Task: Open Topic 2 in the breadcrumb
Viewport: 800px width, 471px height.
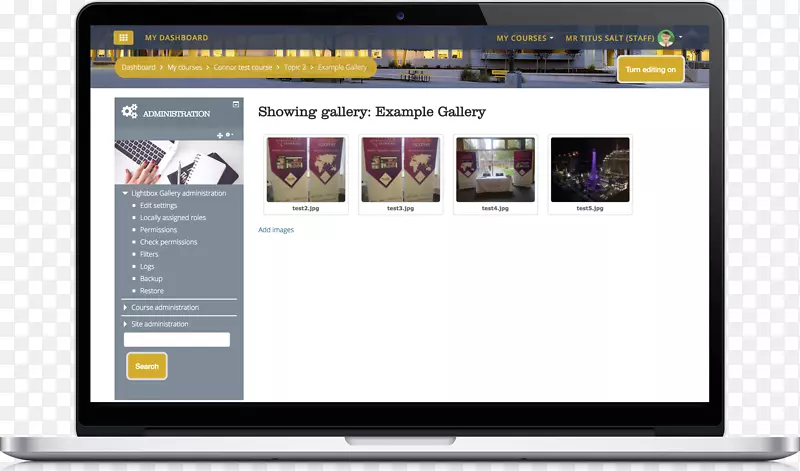Action: [x=295, y=67]
